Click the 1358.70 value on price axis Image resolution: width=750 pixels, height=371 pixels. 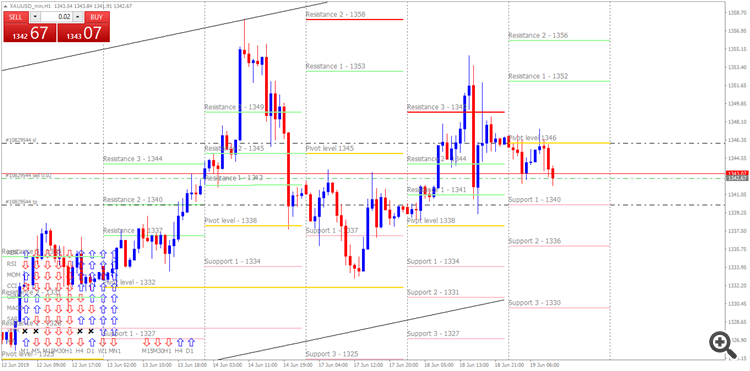736,13
